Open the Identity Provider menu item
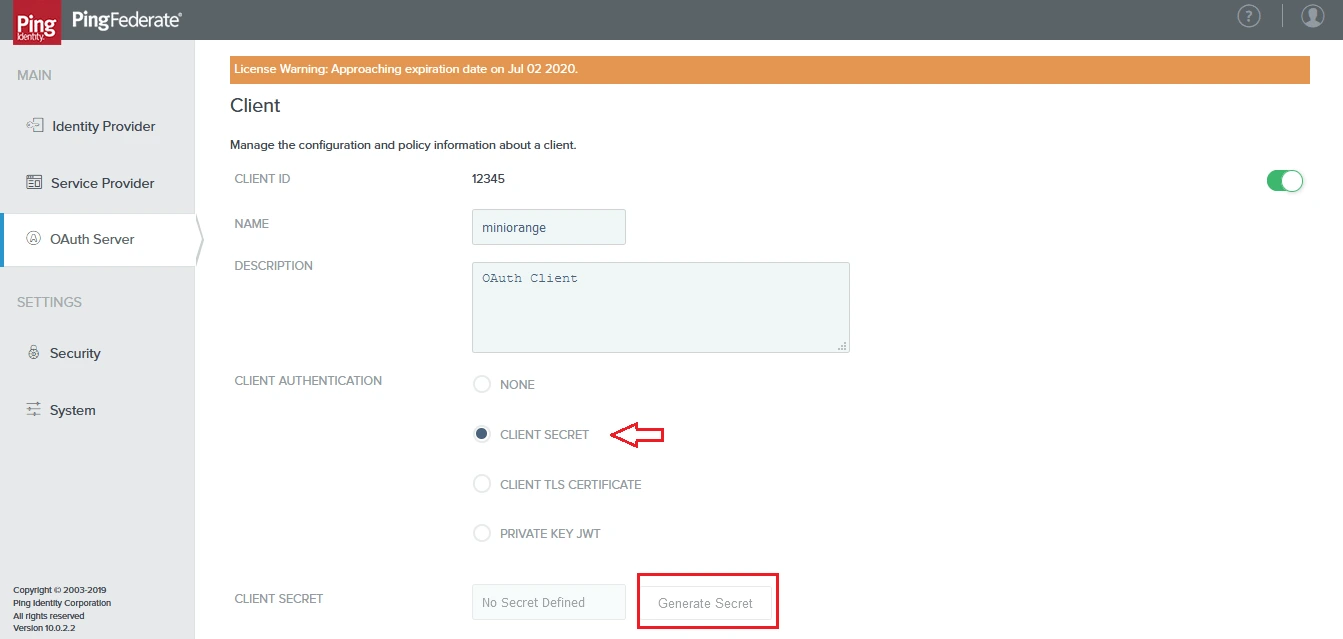 click(103, 127)
